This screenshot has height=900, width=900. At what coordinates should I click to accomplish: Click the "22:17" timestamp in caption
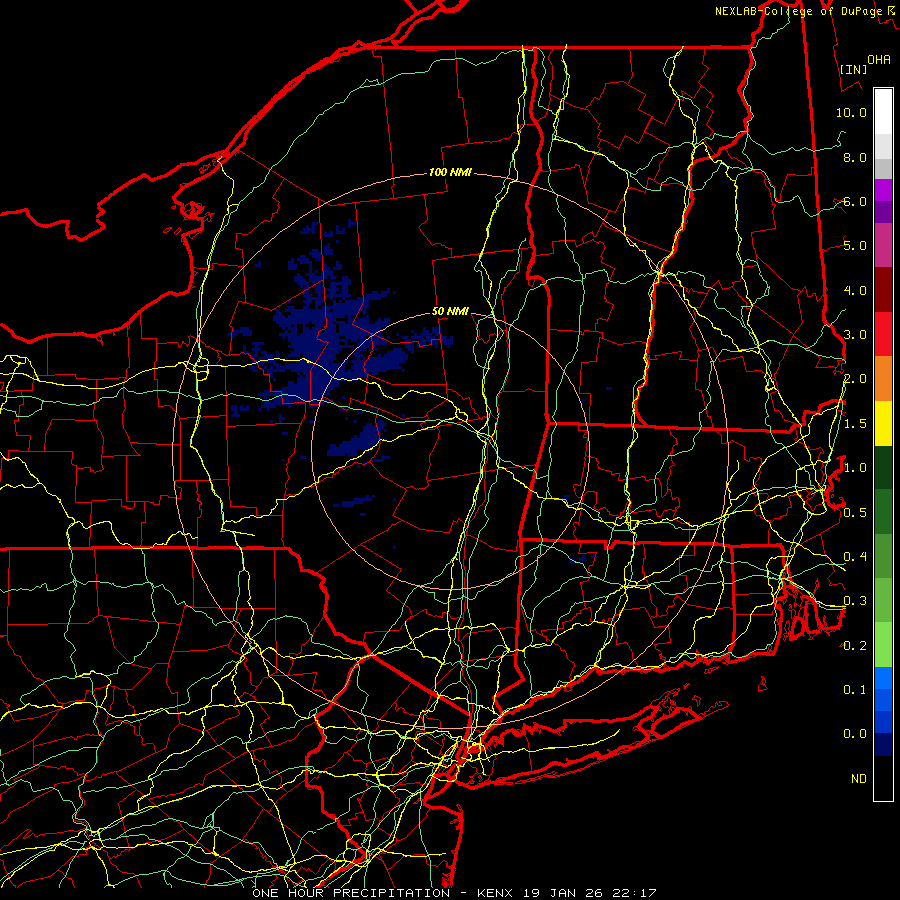point(635,893)
